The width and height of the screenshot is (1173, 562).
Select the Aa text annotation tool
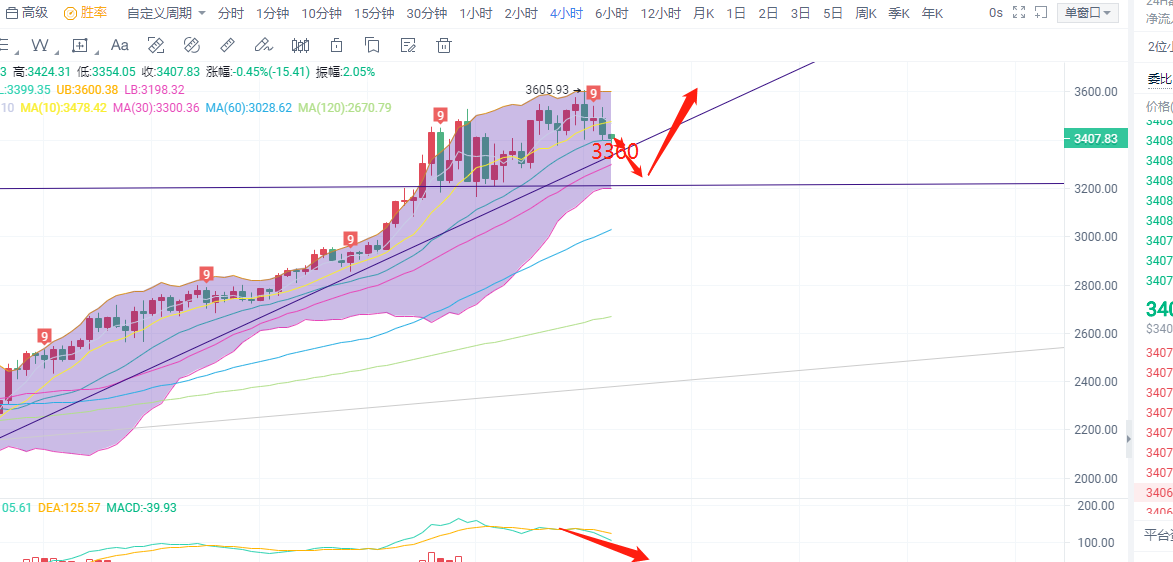click(120, 46)
